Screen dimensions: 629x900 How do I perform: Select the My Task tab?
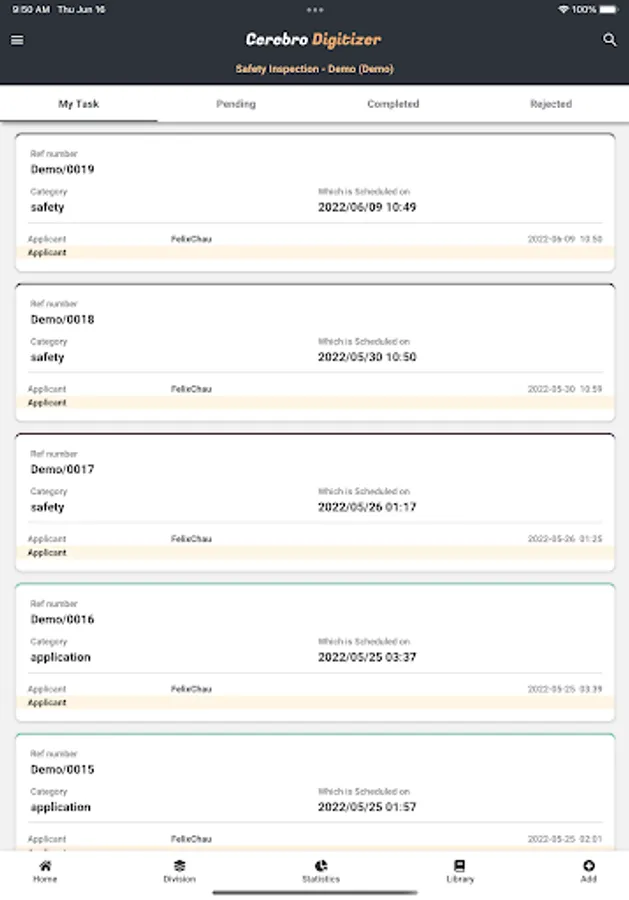click(79, 104)
